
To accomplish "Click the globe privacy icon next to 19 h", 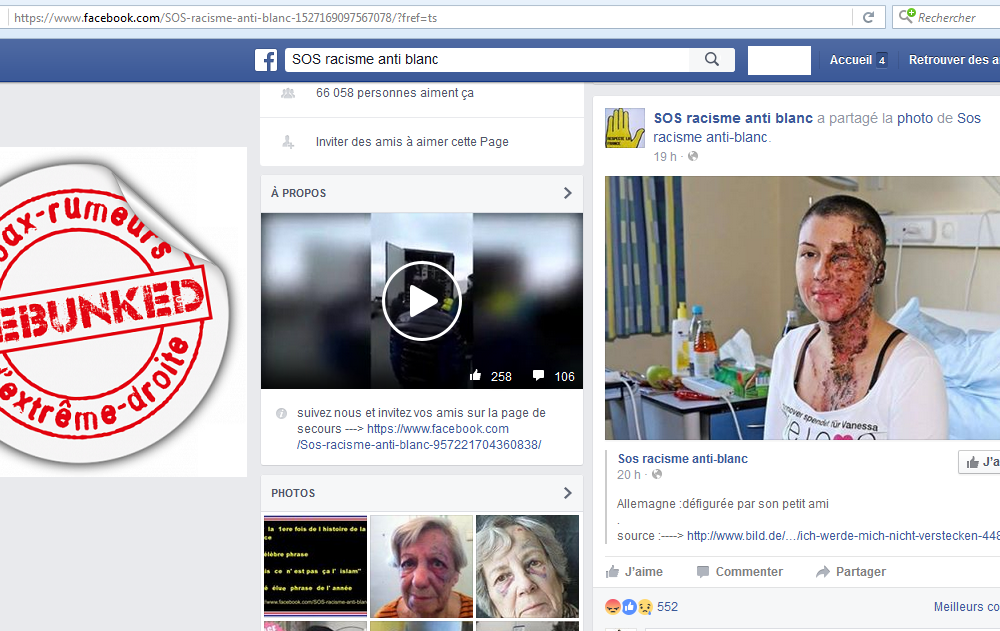I will pos(693,156).
